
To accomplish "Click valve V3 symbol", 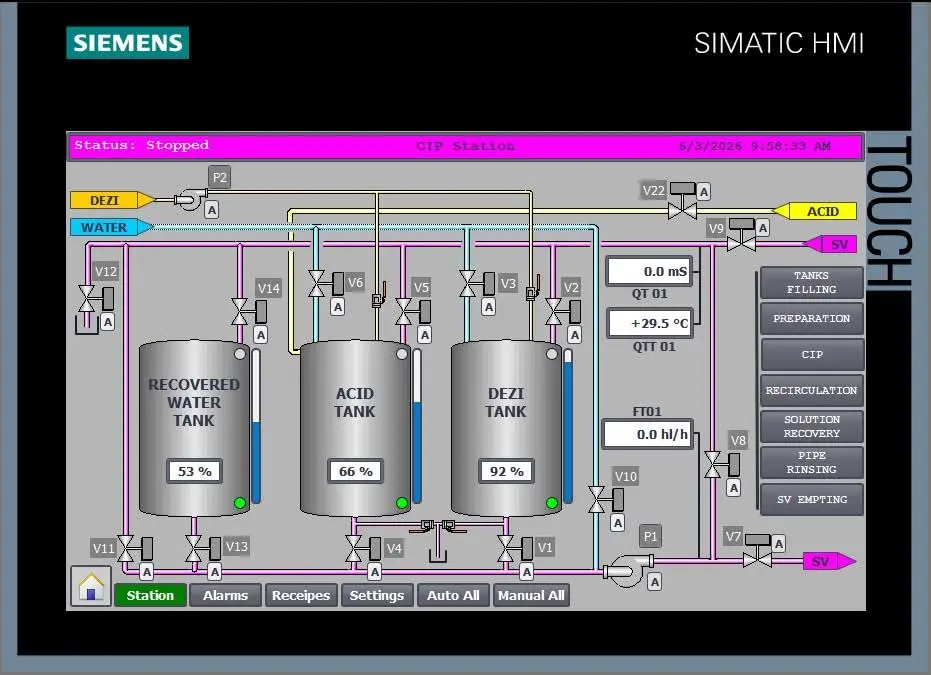I will click(477, 284).
